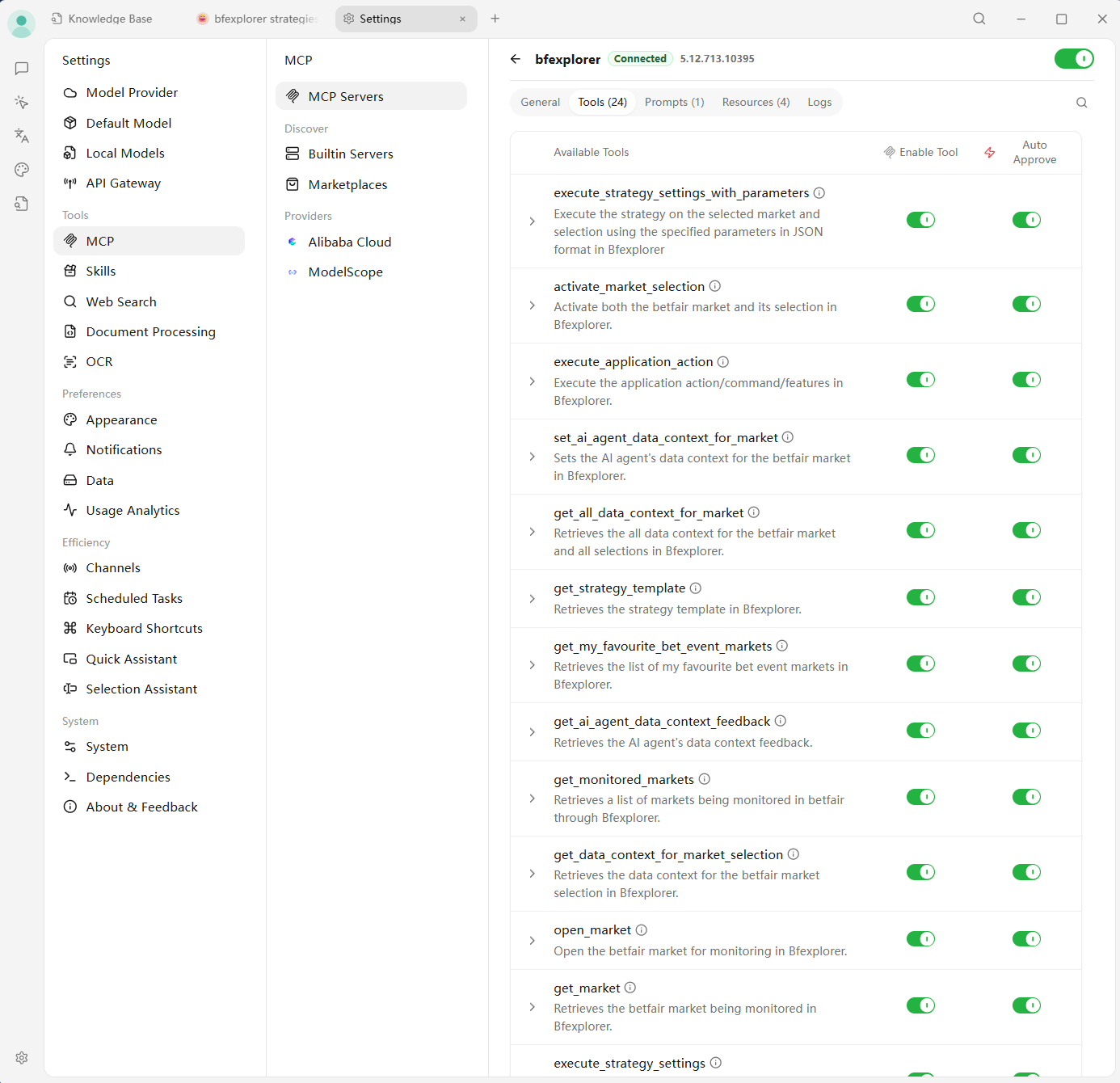Toggle auto approve for open_market
The height and width of the screenshot is (1083, 1120).
[1026, 939]
